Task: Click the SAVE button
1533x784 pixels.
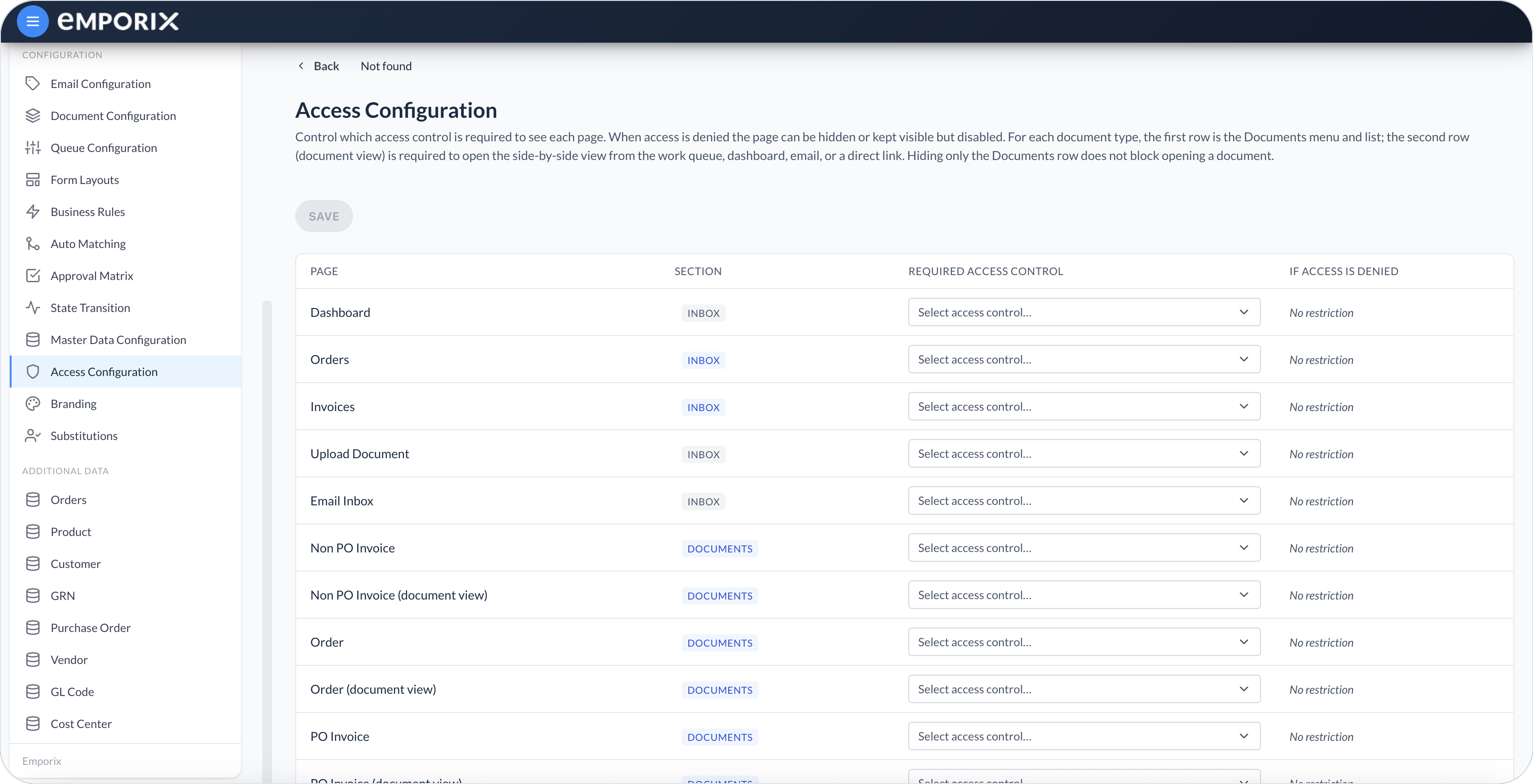Action: (324, 216)
